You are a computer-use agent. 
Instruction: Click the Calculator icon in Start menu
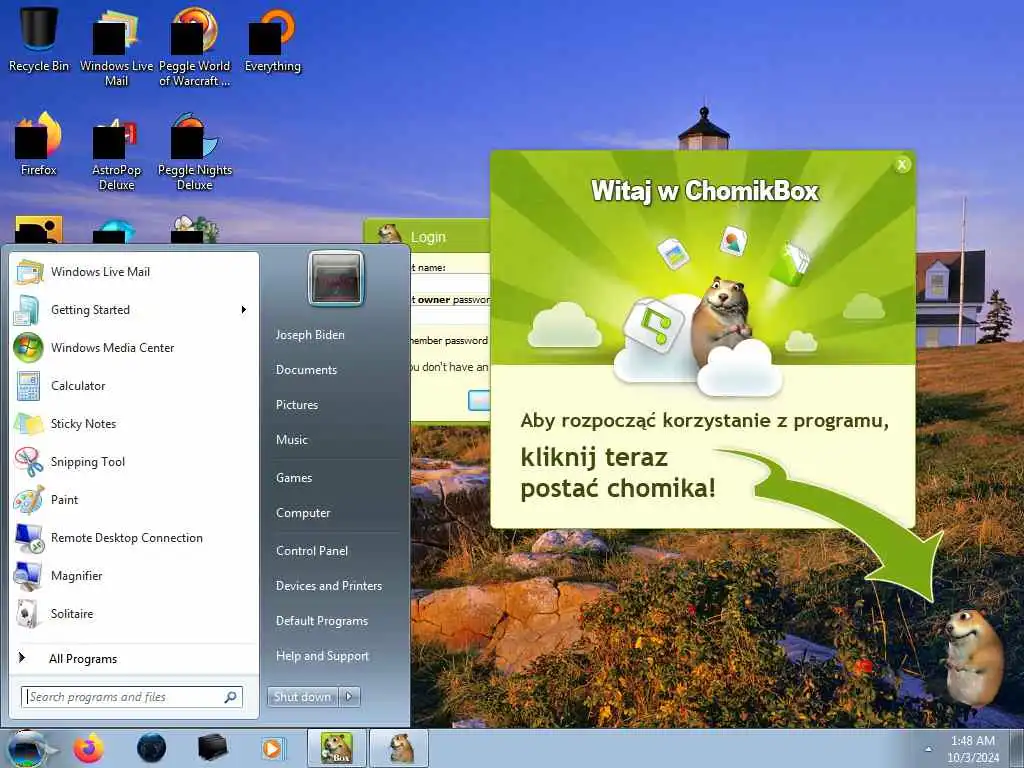[x=29, y=385]
